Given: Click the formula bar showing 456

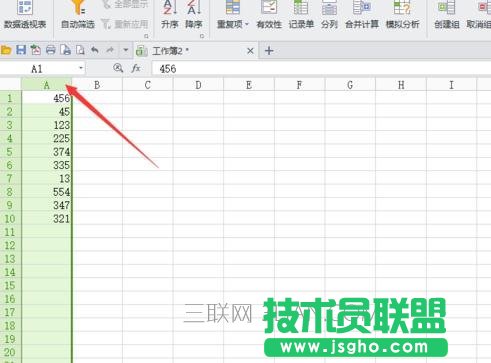Looking at the screenshot, I should pos(321,69).
